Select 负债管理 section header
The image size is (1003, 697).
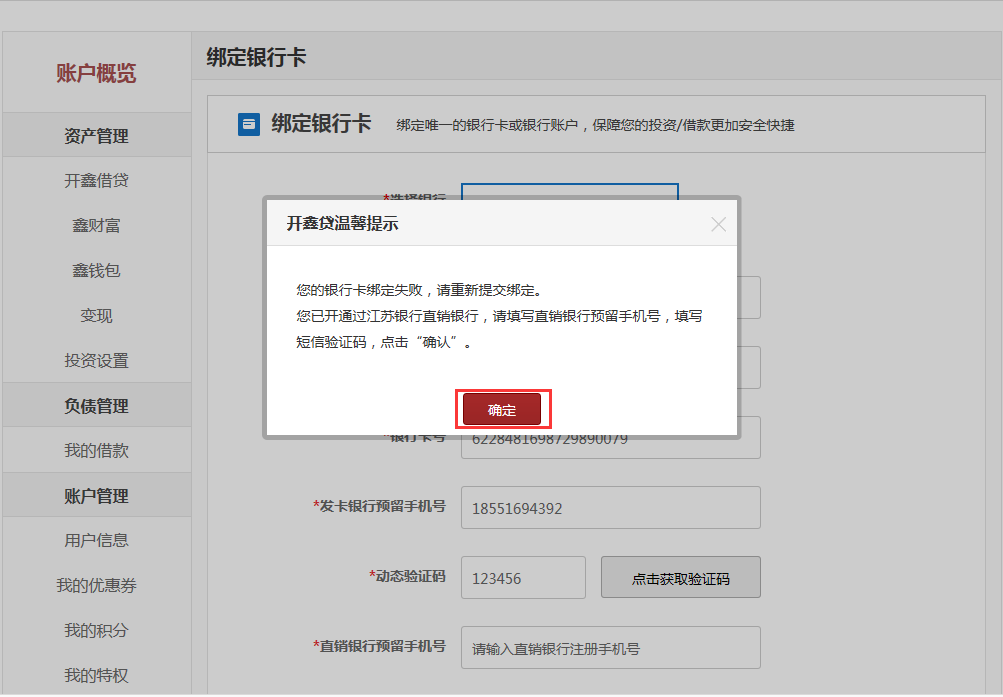tap(97, 405)
